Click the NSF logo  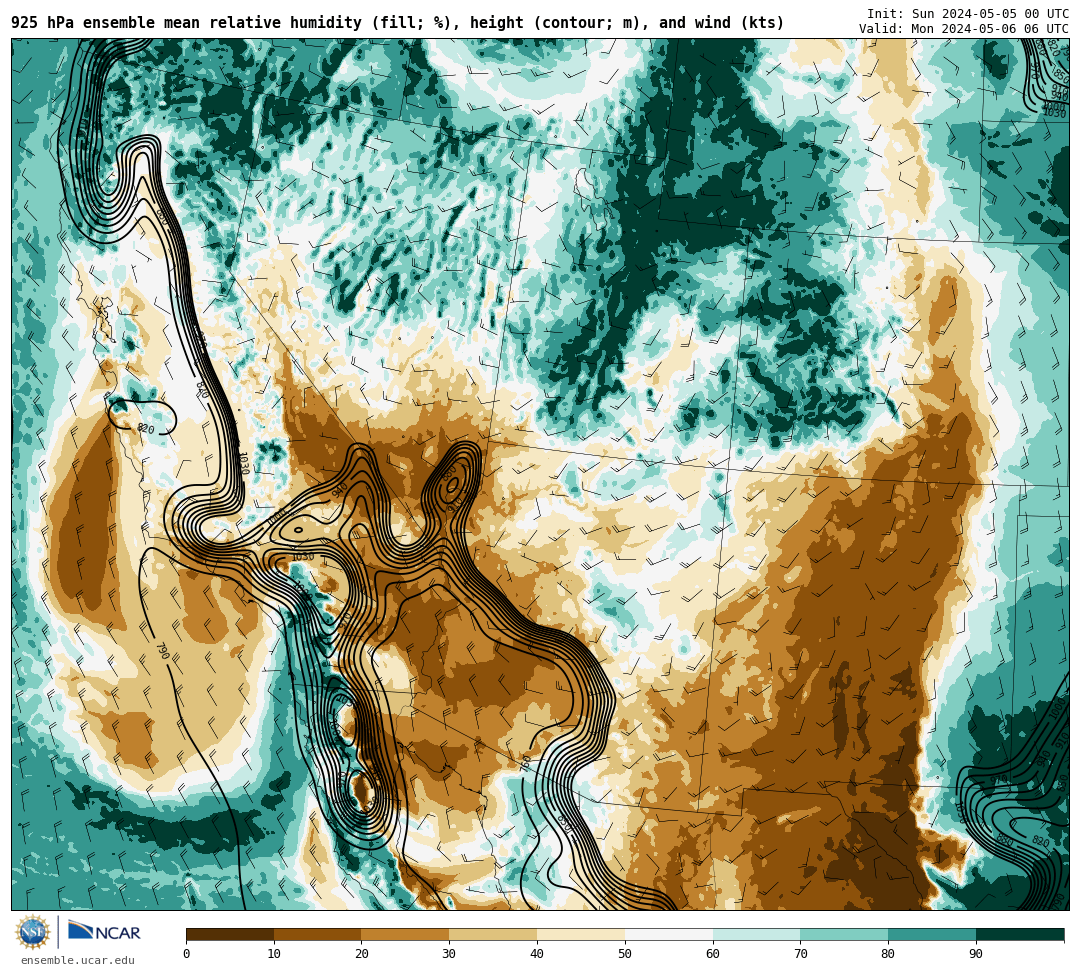pyautogui.click(x=33, y=932)
